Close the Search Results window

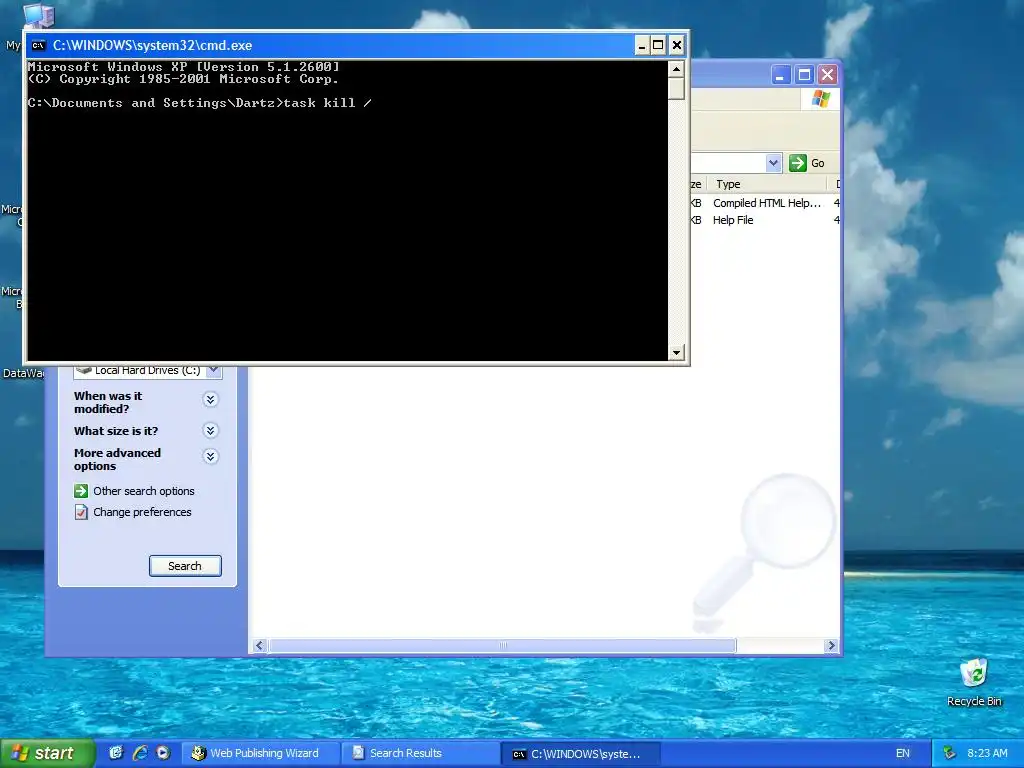pyautogui.click(x=827, y=75)
